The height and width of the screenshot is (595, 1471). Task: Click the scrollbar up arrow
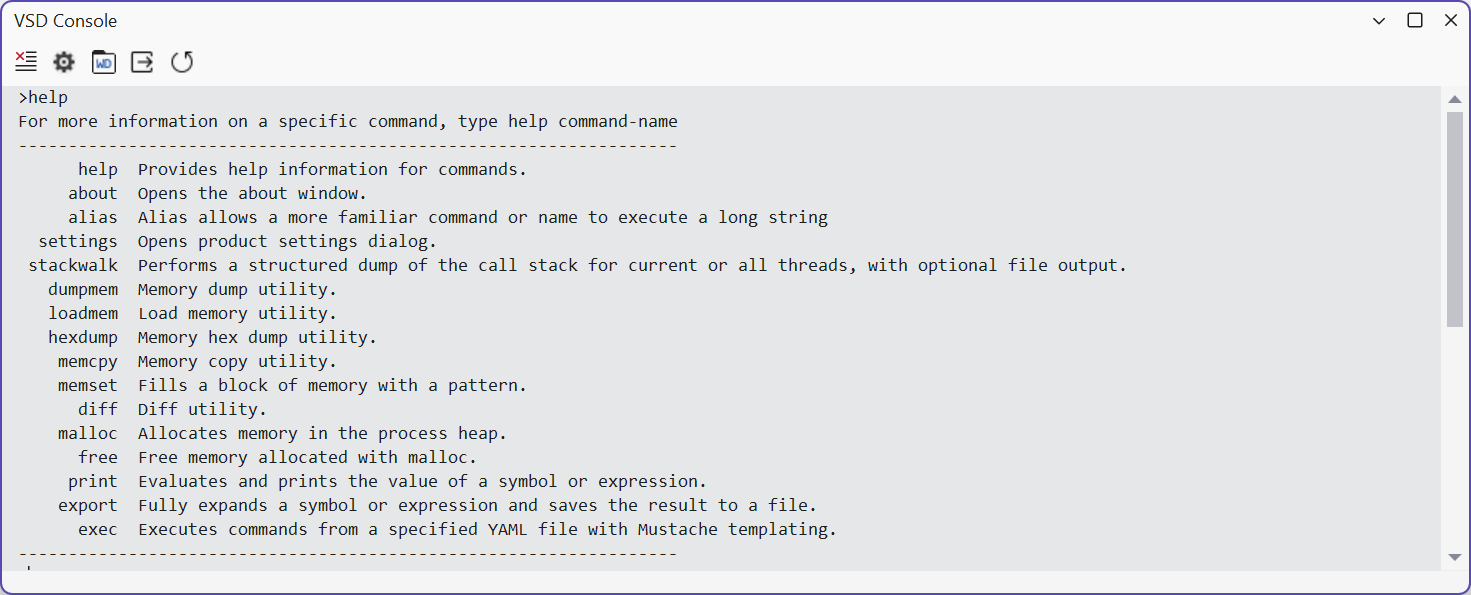[1455, 99]
